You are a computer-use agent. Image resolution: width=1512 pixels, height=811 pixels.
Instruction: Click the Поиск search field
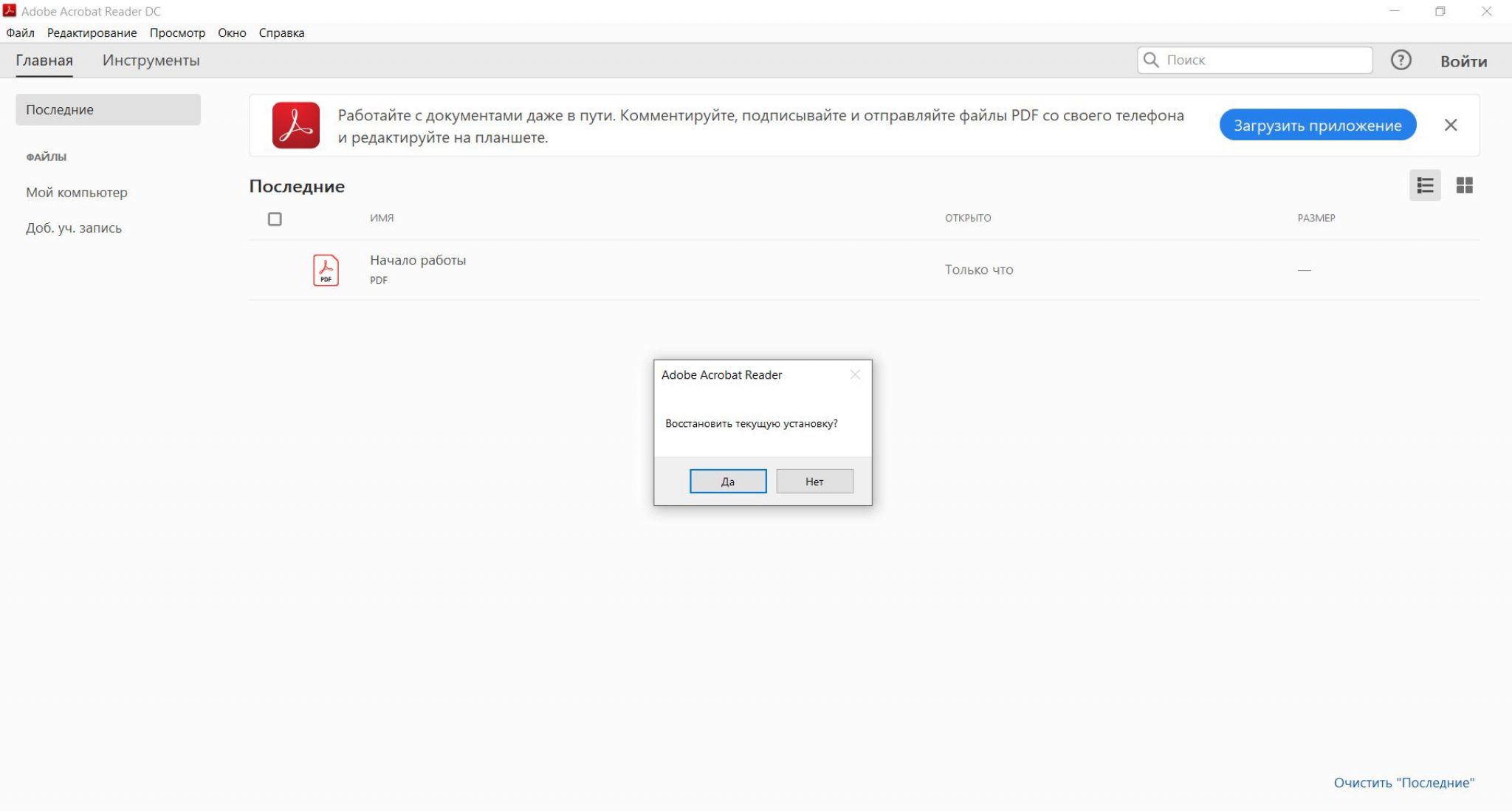click(1255, 61)
